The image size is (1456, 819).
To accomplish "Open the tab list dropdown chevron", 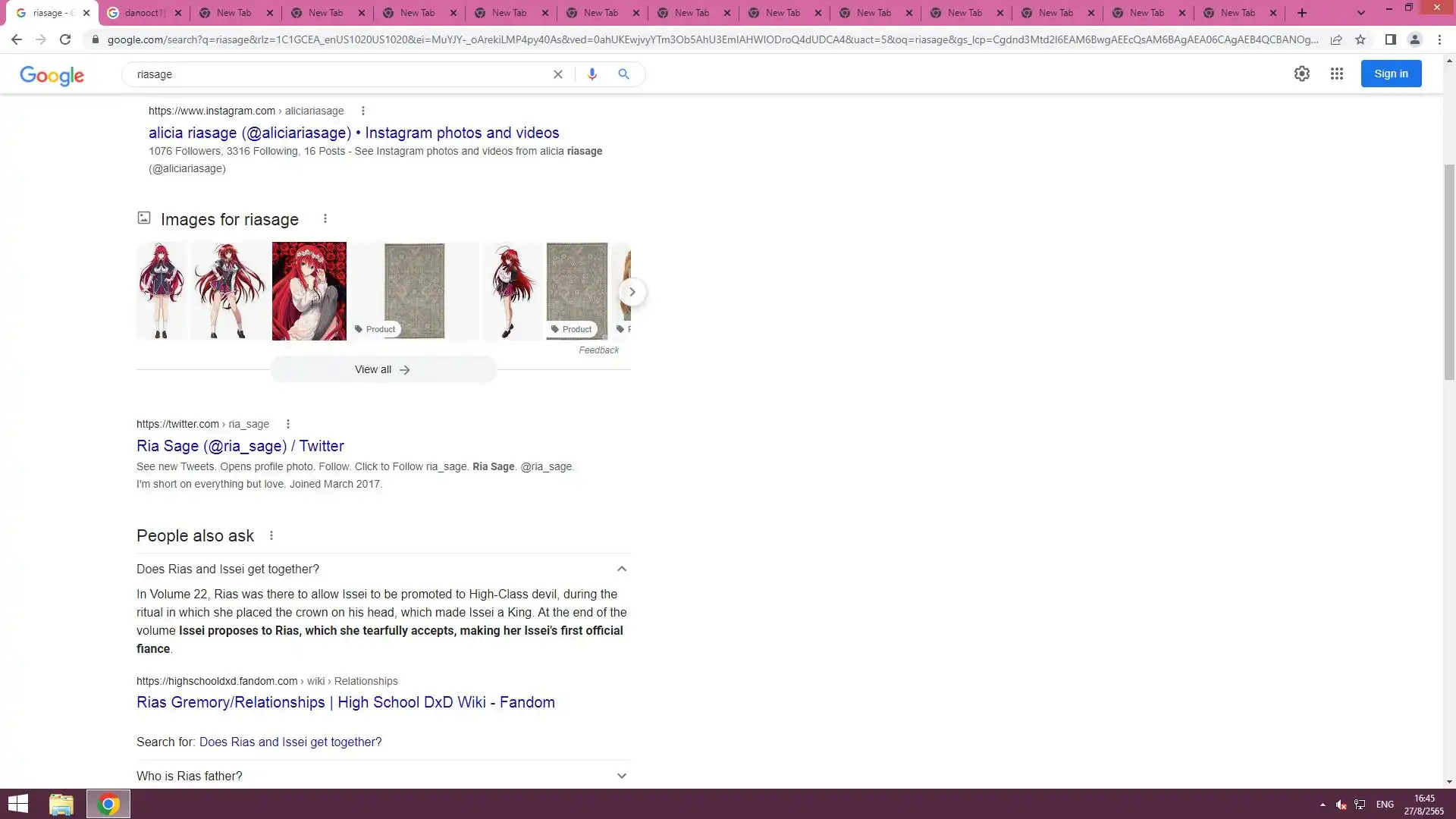I will [1360, 13].
